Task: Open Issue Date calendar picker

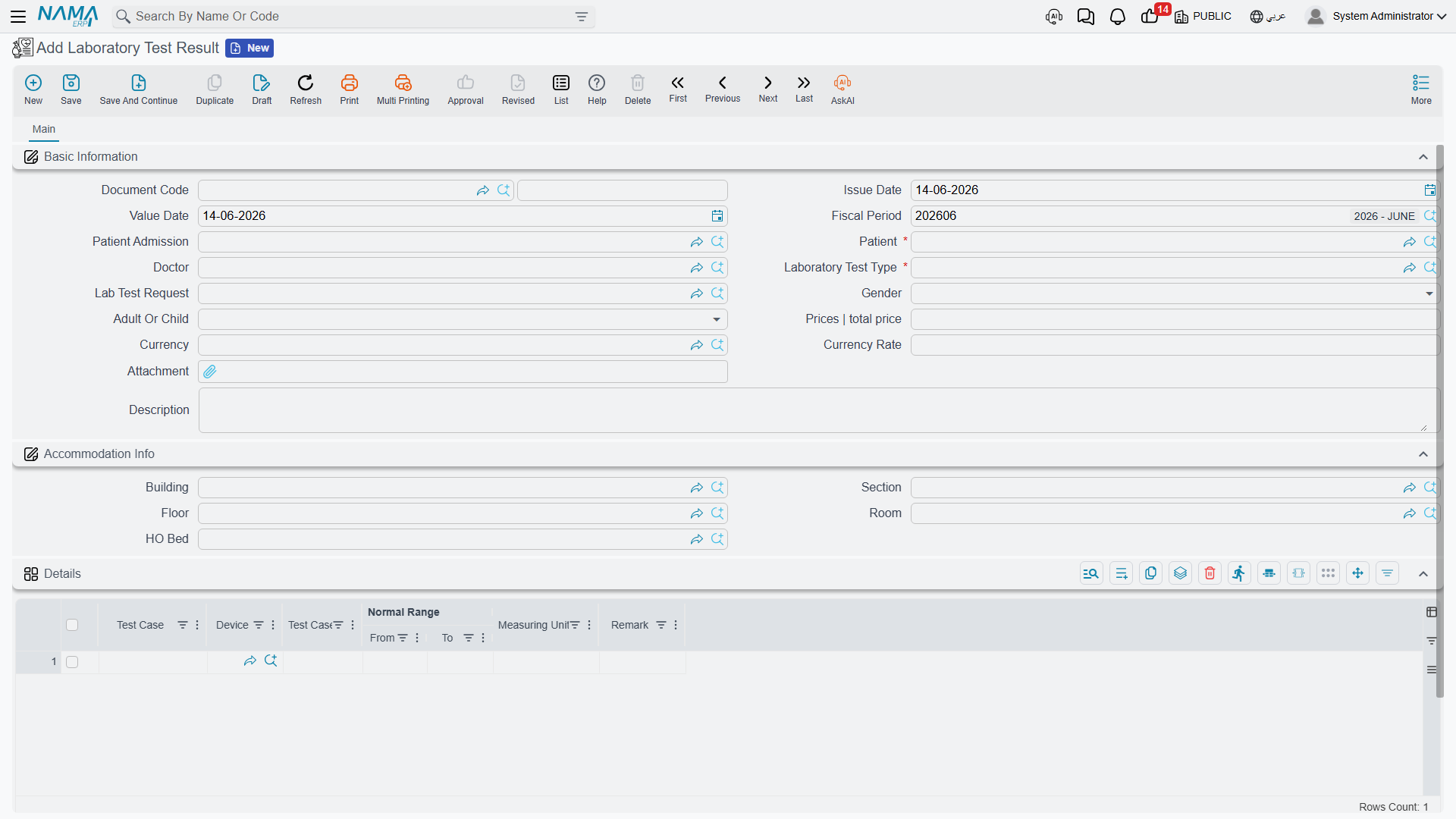Action: point(1429,190)
